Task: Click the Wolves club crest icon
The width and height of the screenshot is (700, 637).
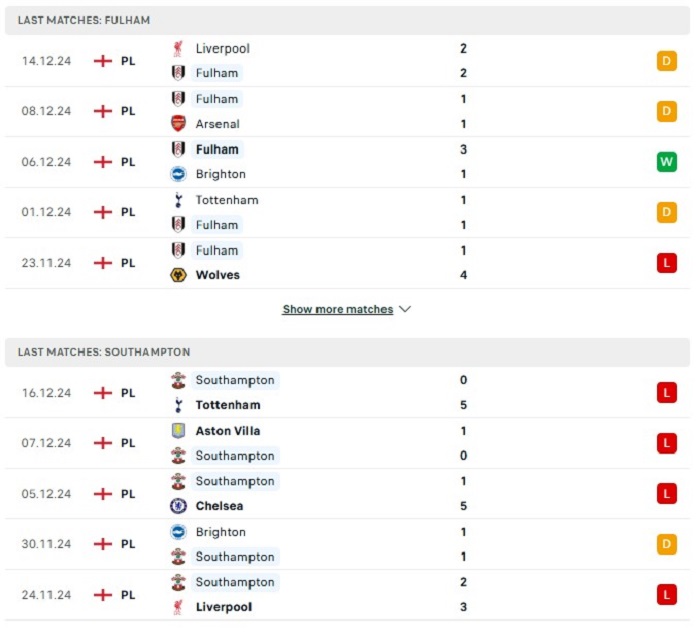Action: 179,275
